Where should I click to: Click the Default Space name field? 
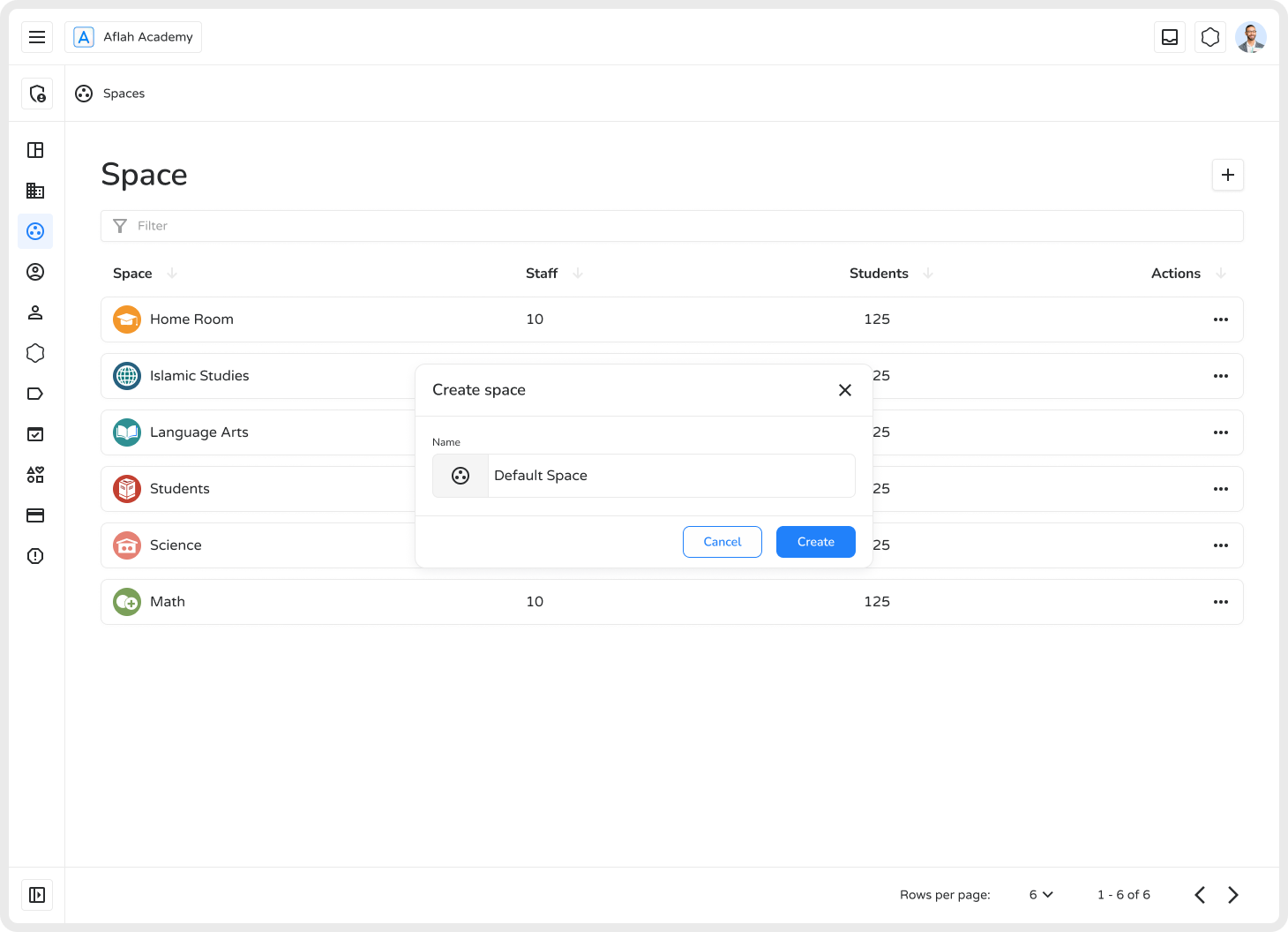[x=670, y=476]
